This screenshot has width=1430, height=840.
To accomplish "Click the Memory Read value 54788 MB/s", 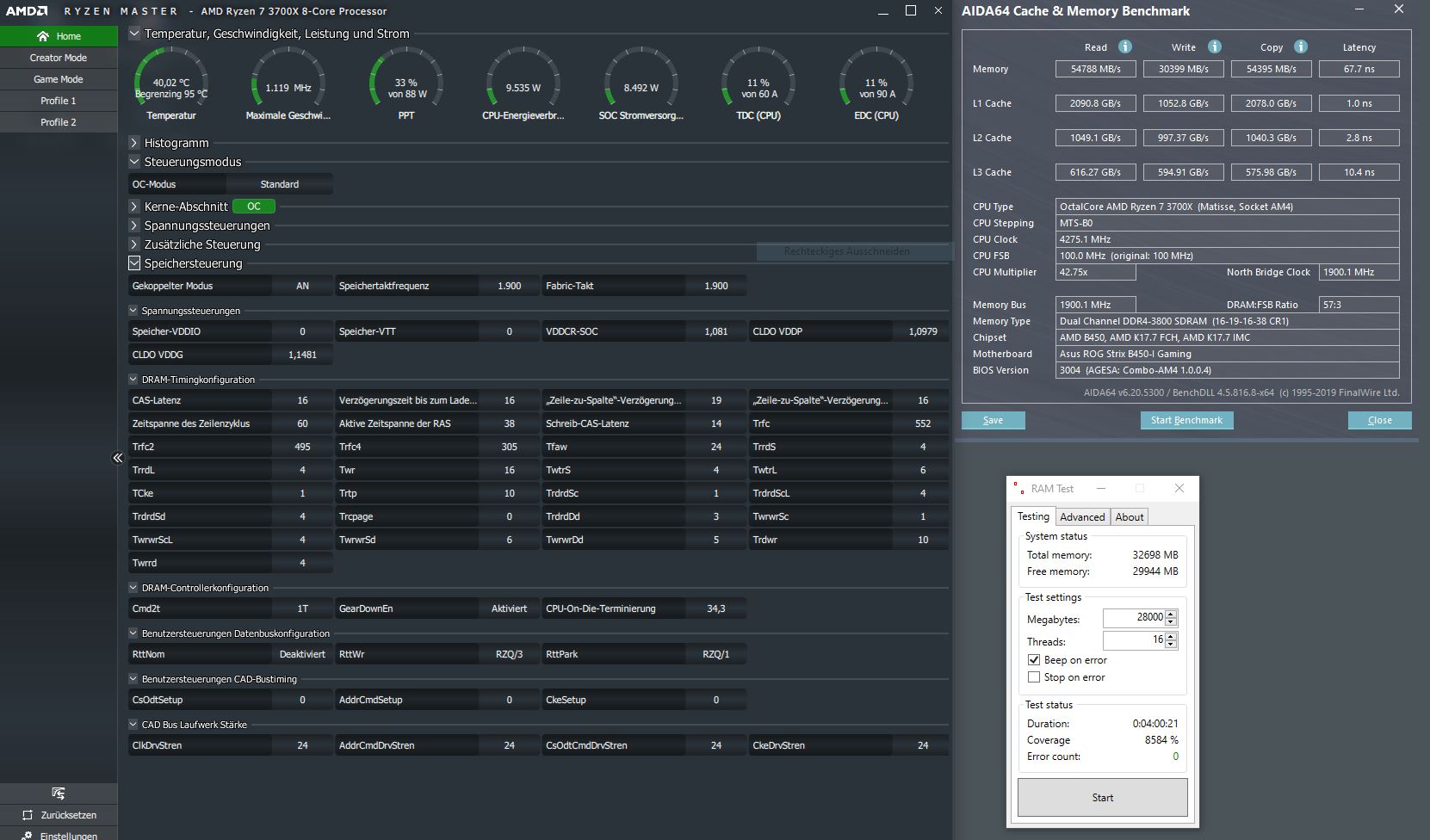I will click(x=1095, y=69).
